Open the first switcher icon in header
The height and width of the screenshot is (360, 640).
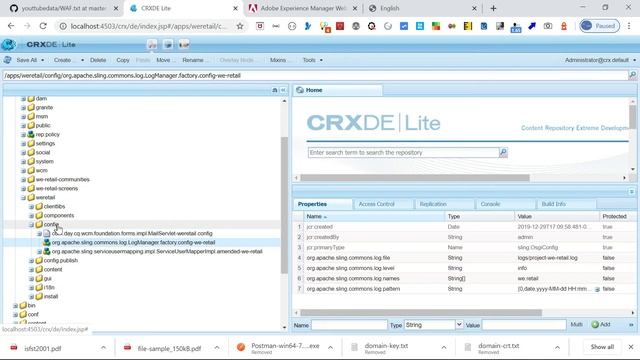[152, 44]
